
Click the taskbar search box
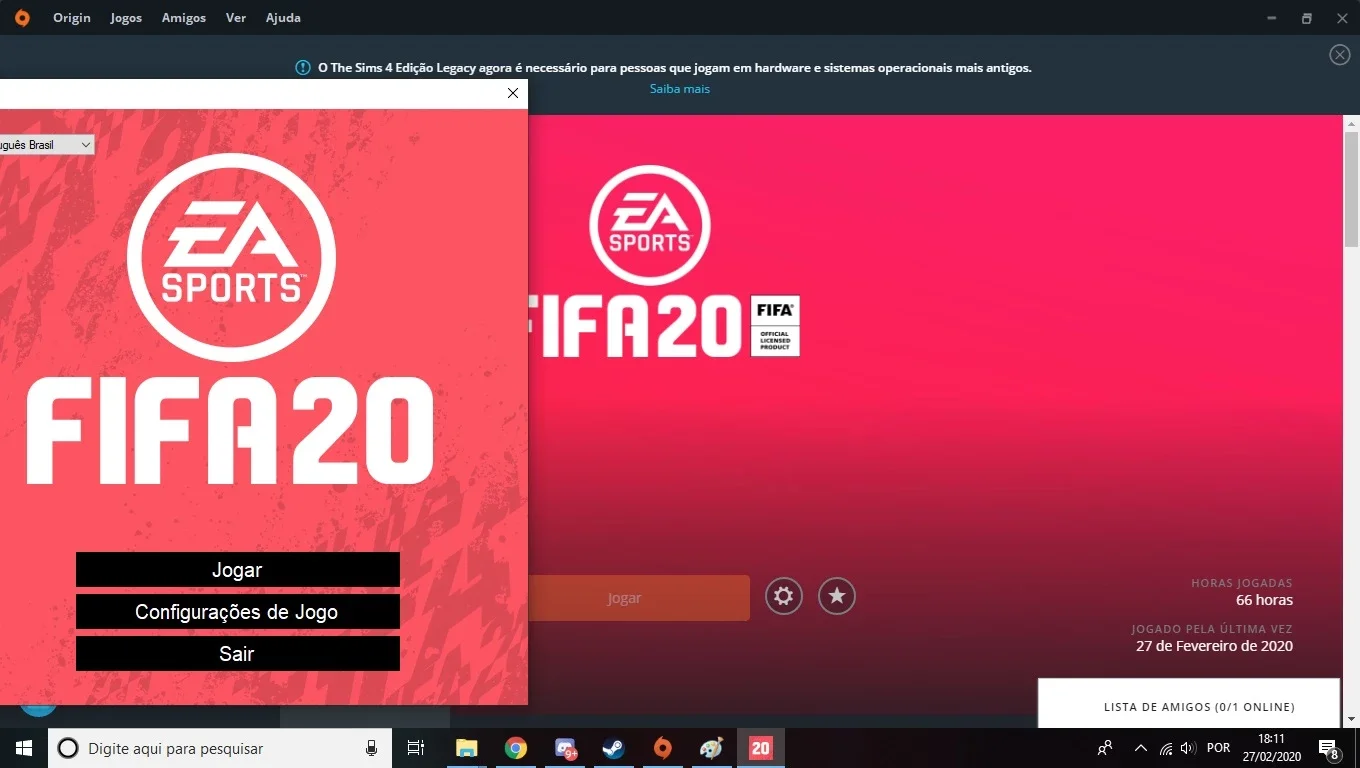click(220, 748)
